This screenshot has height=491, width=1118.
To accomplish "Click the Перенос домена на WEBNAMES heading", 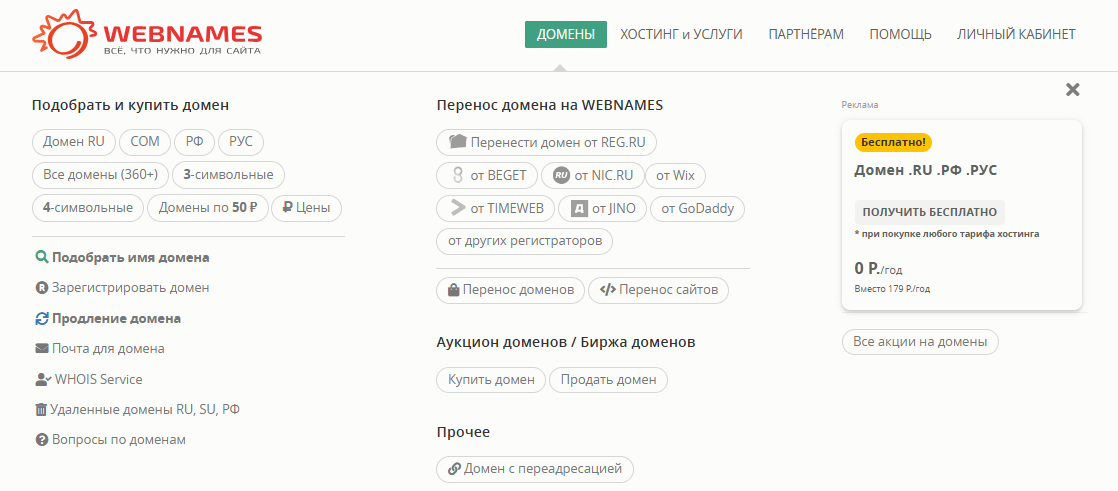I will click(550, 105).
